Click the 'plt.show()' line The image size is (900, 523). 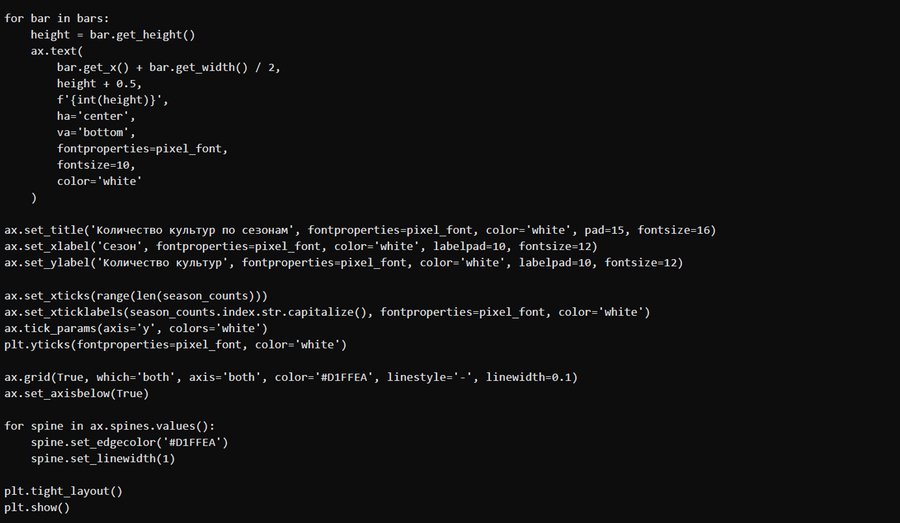tap(37, 508)
